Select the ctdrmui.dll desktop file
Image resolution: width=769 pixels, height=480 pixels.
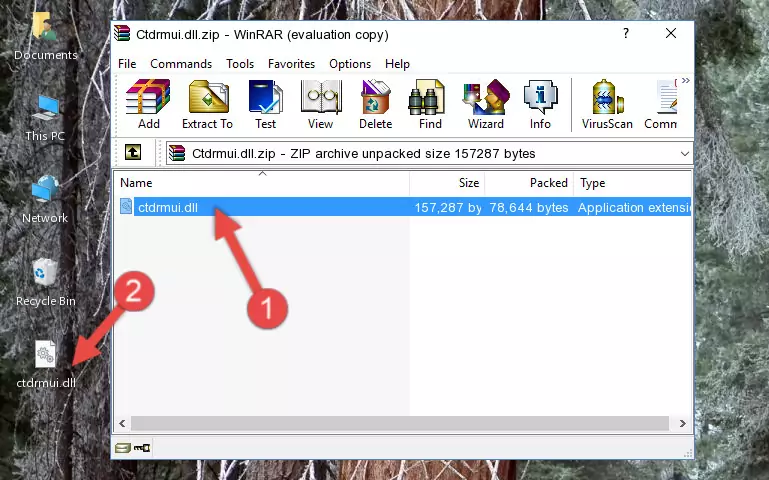(45, 364)
